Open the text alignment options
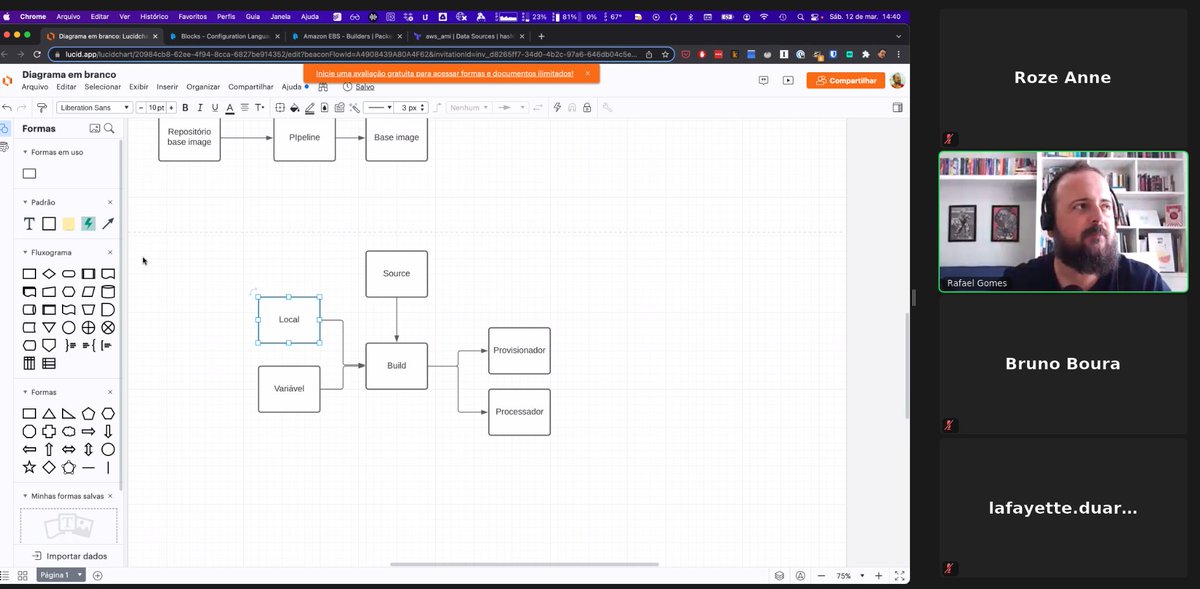 point(244,107)
